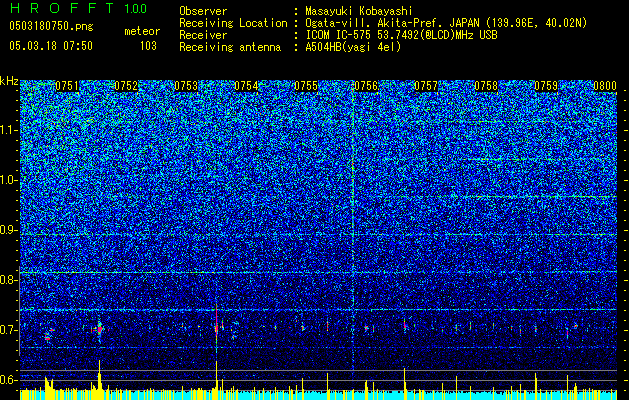Click the red echo cluster left of 0751

point(48,335)
